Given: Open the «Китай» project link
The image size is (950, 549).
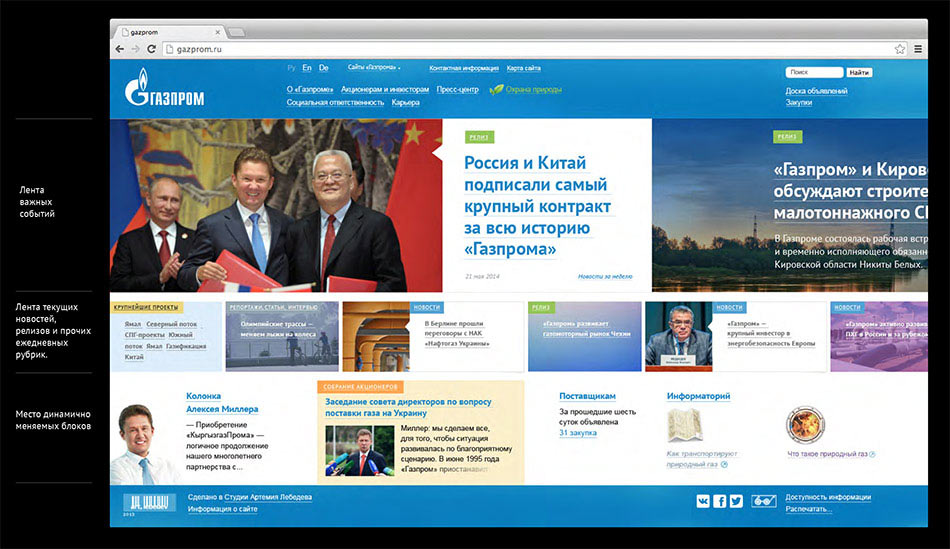Looking at the screenshot, I should 134,357.
